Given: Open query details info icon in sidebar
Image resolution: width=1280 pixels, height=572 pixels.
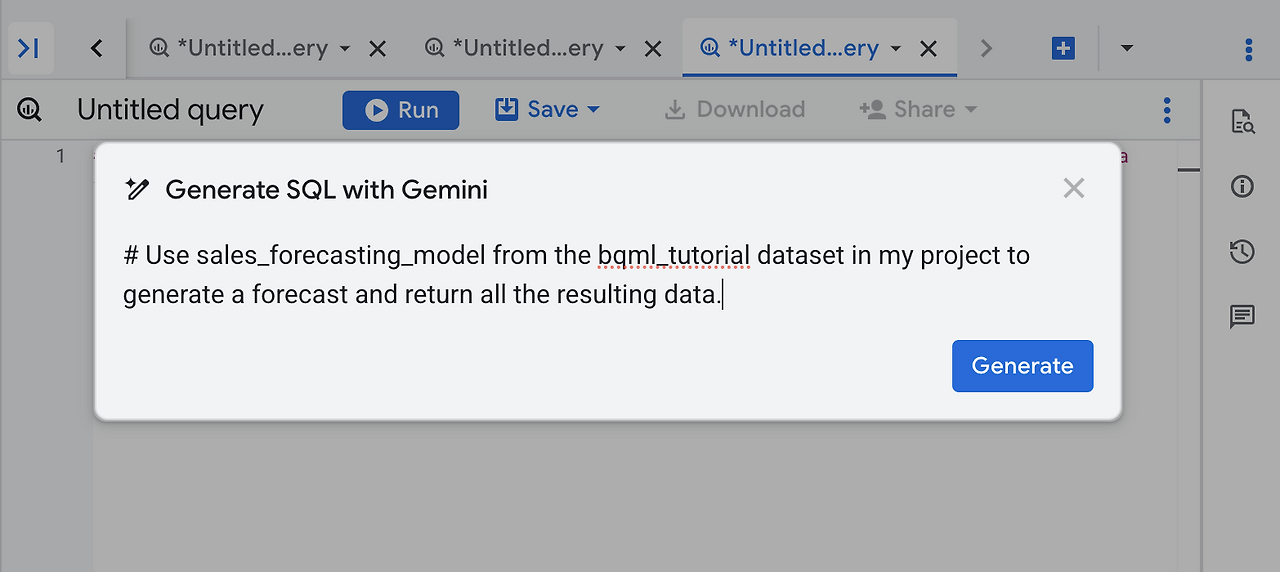Looking at the screenshot, I should [1242, 186].
